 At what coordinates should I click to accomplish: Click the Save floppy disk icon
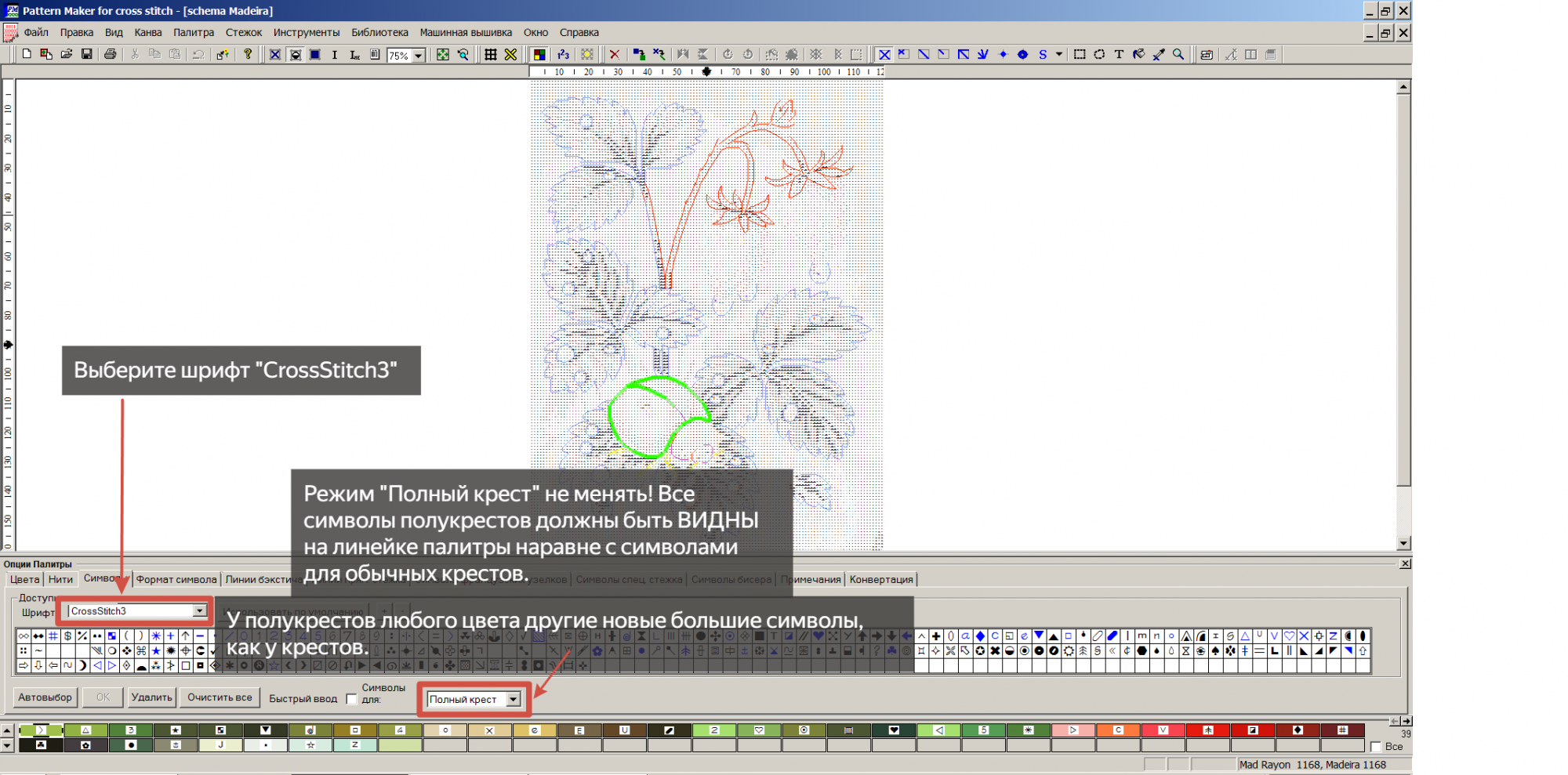pos(87,54)
